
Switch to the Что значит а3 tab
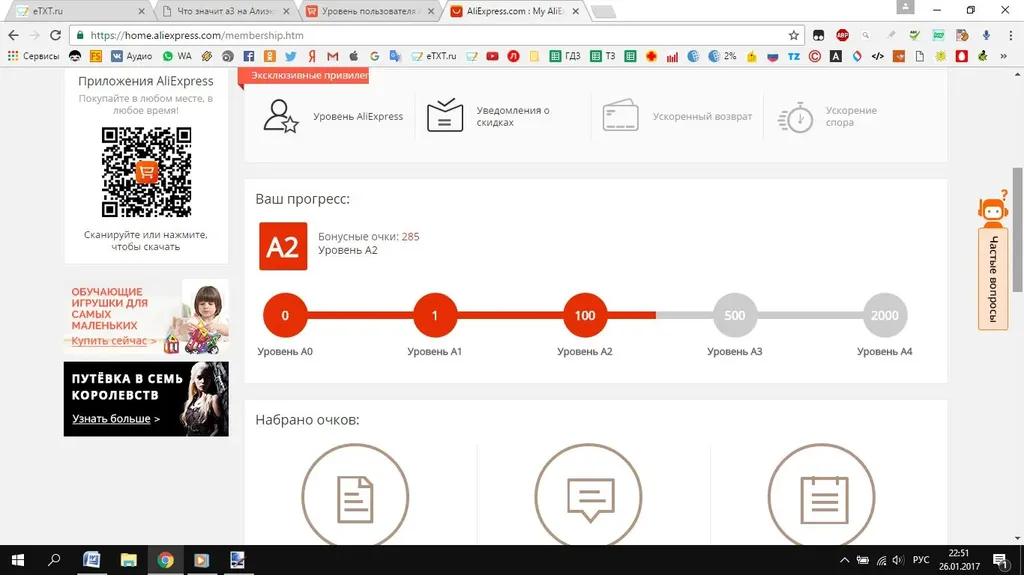point(225,11)
